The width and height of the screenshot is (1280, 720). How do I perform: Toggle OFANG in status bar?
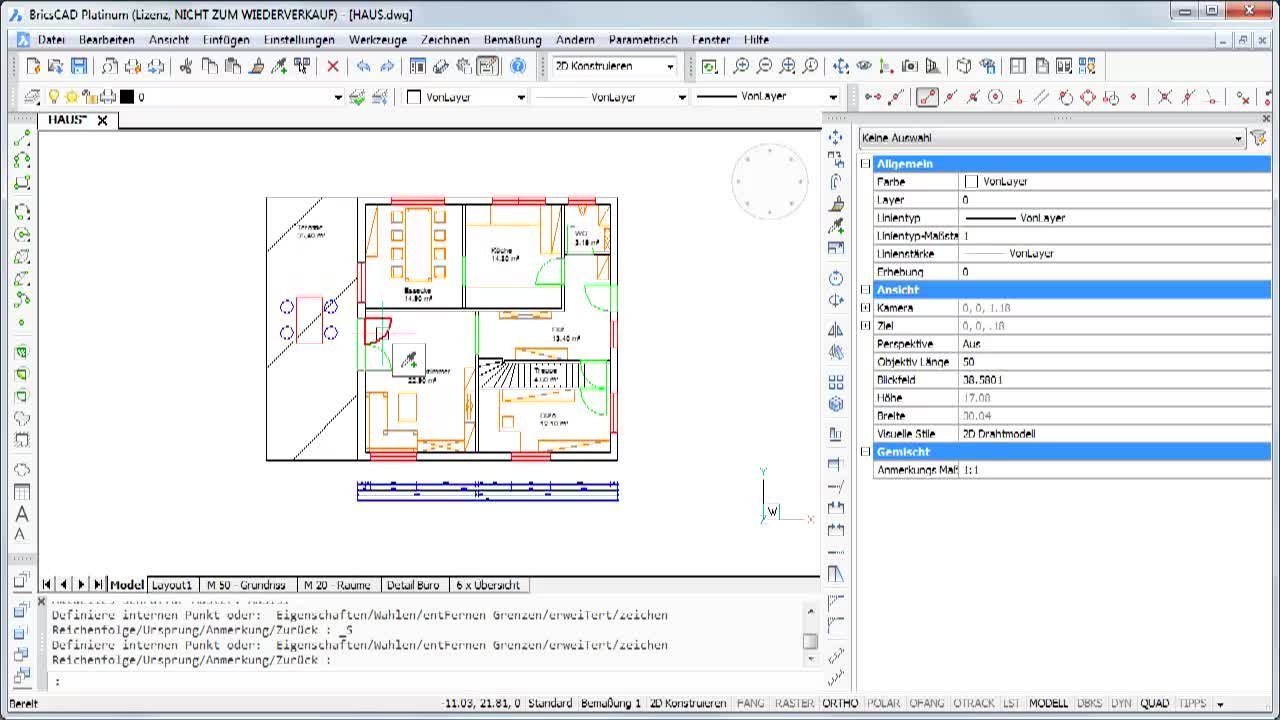(x=927, y=703)
